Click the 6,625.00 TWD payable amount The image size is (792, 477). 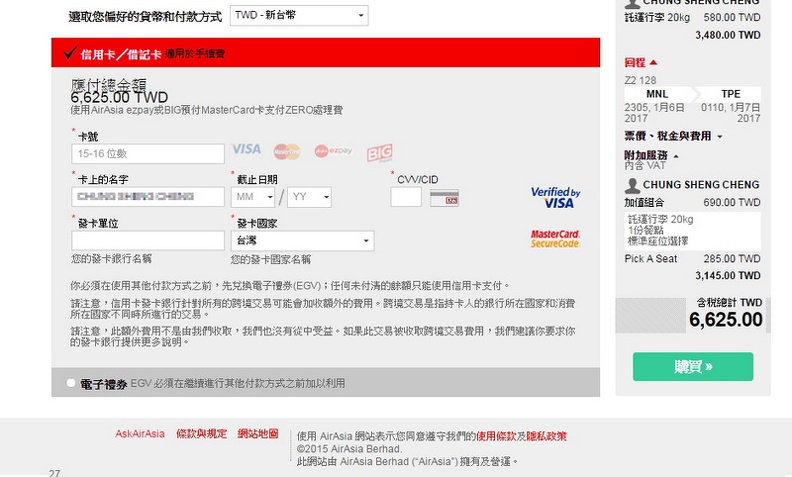(119, 97)
